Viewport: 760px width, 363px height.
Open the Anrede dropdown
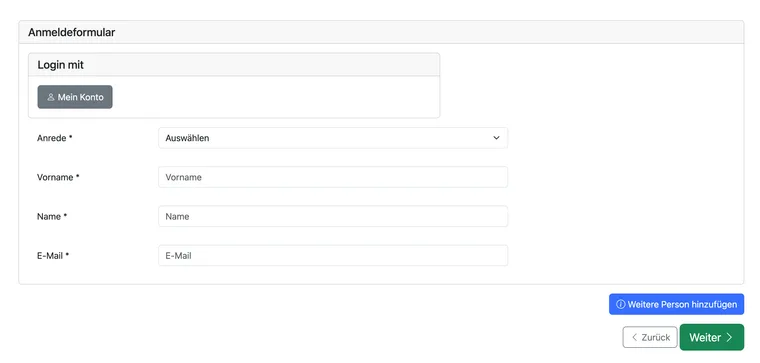pyautogui.click(x=333, y=138)
